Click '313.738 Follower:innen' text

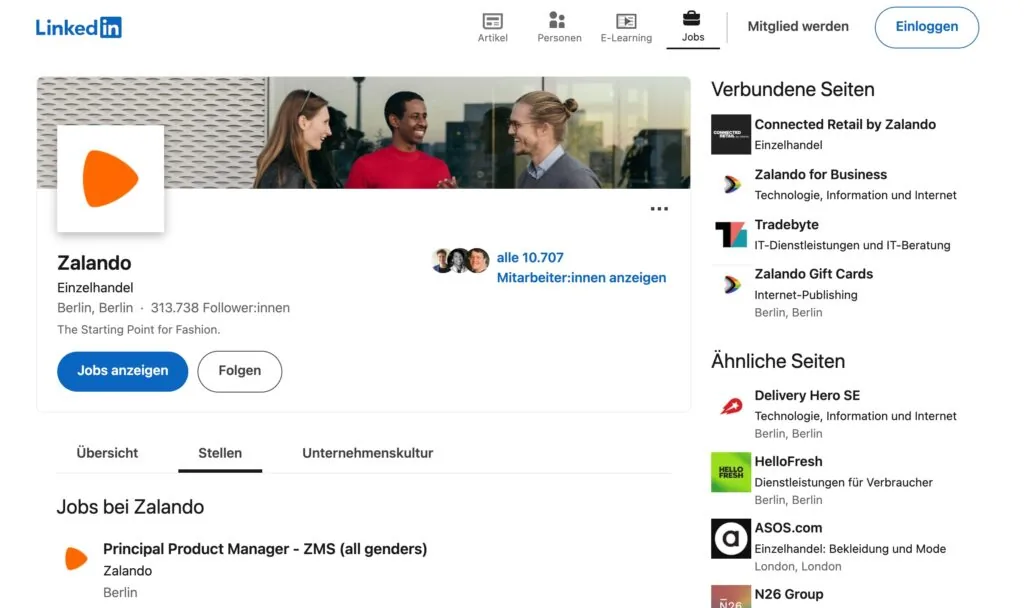coord(220,308)
